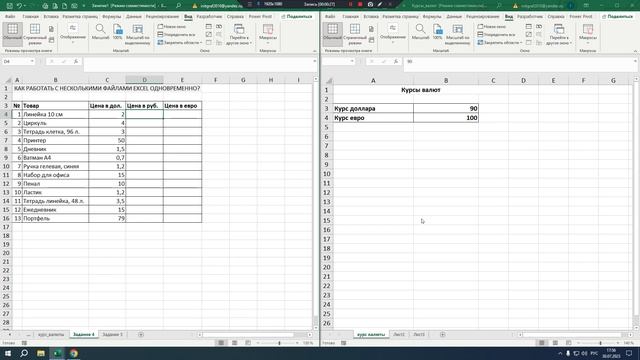Click cell with Принтер text
640x360 pixels.
pos(55,140)
